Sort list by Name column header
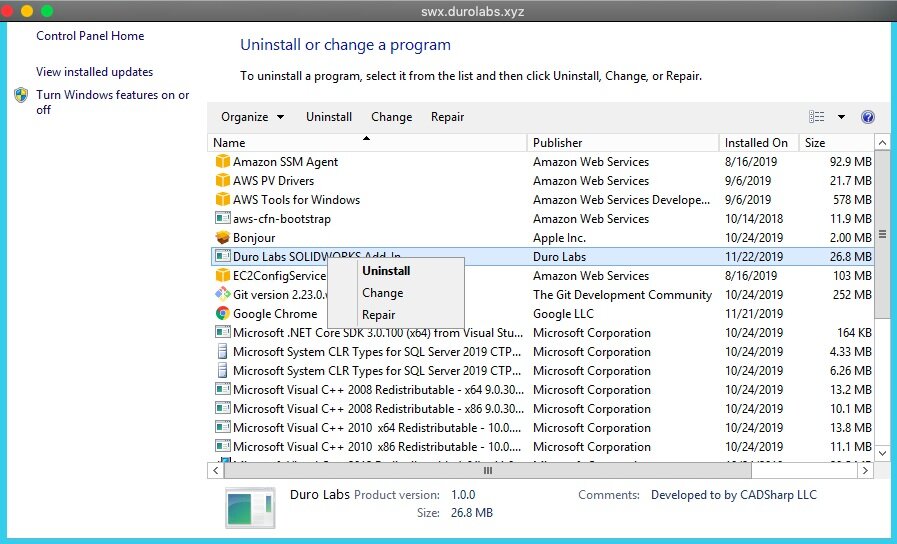This screenshot has height=544, width=897. (x=366, y=143)
